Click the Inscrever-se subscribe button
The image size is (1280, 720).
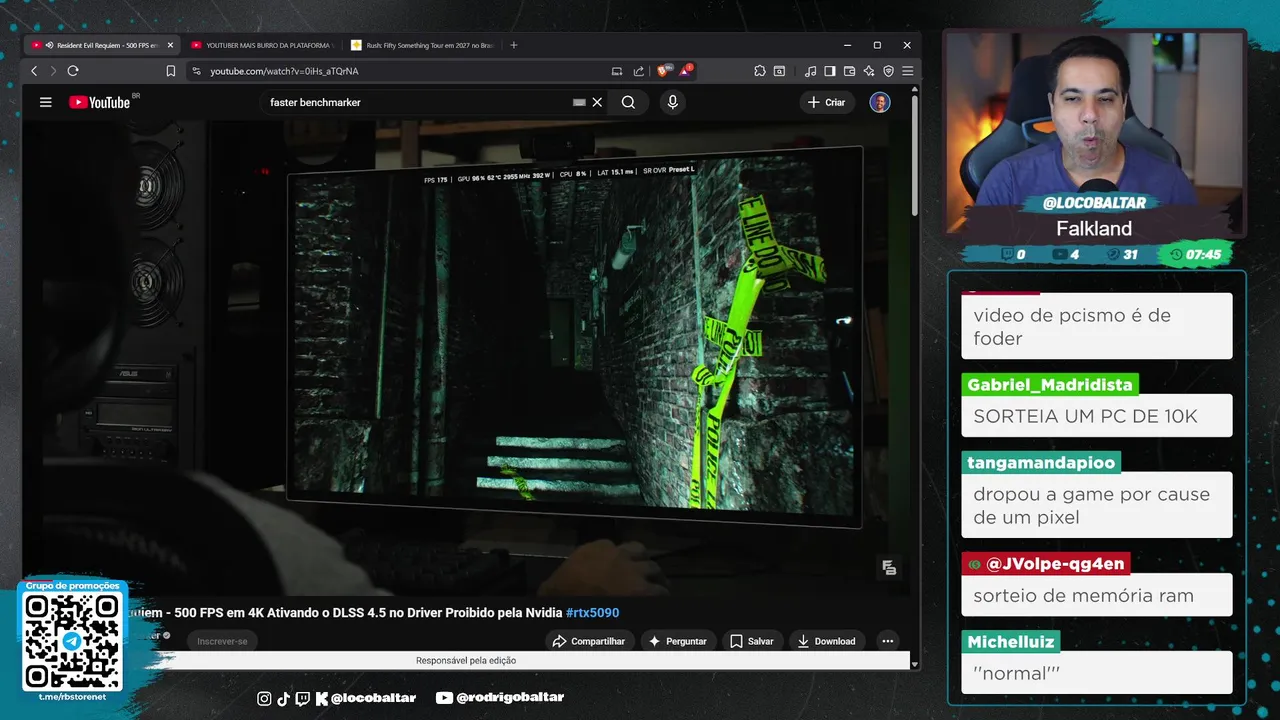pos(222,641)
